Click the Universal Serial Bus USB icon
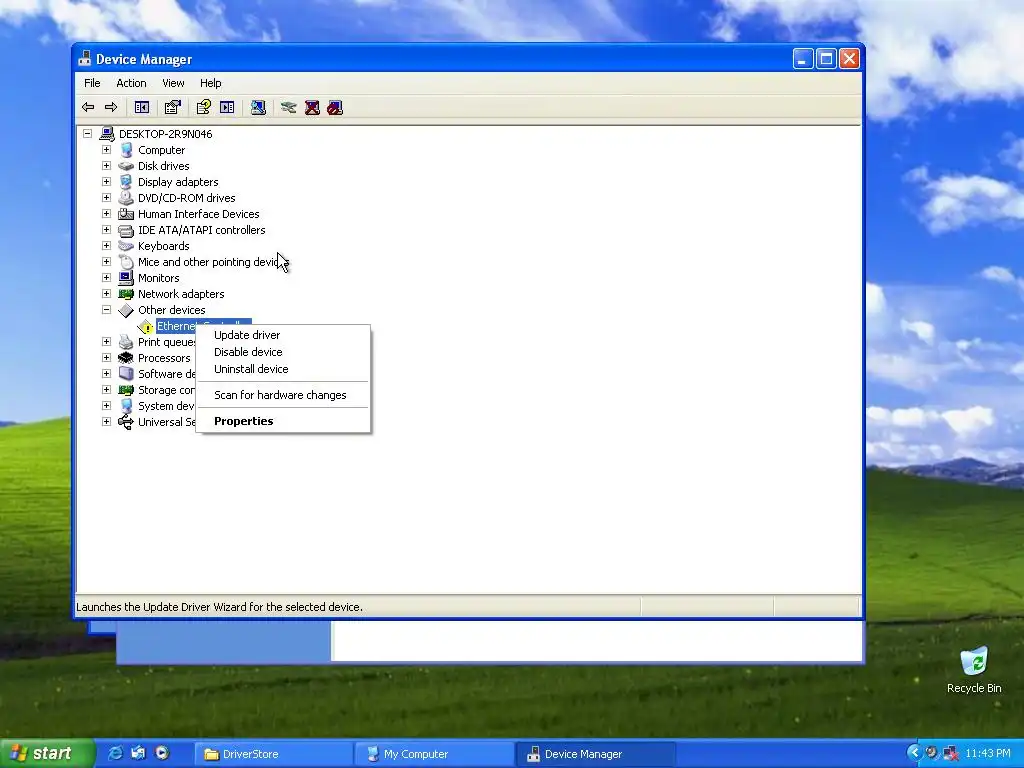The image size is (1024, 768). [126, 422]
